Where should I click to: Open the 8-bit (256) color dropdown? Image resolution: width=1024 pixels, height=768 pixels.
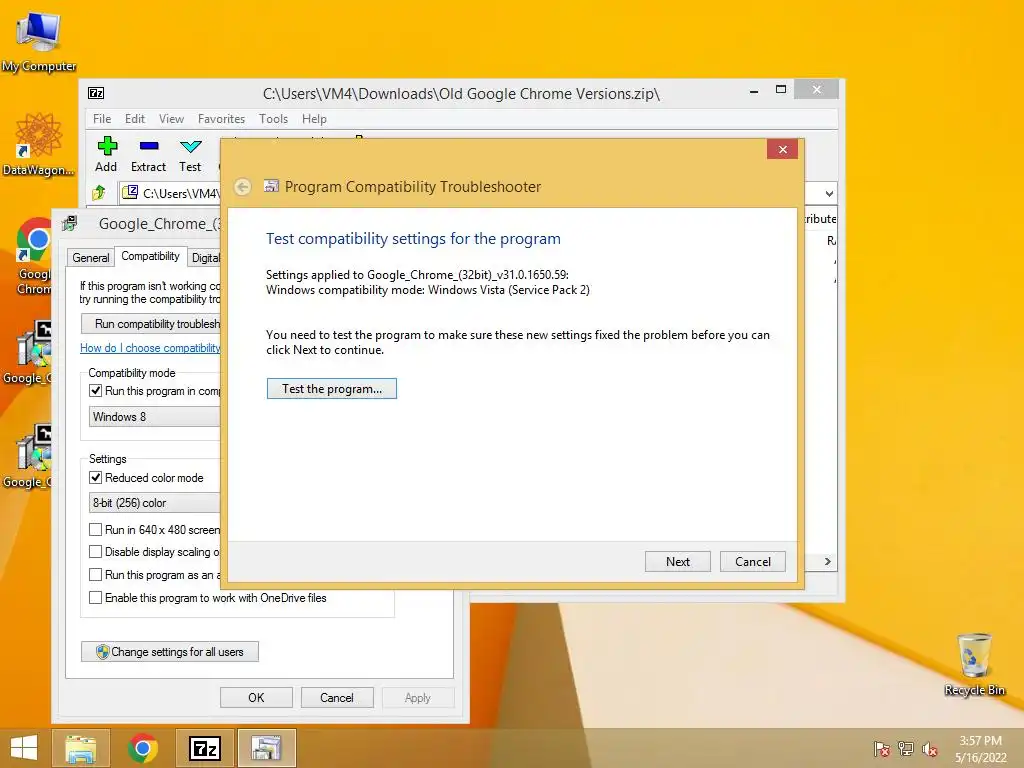(x=154, y=503)
